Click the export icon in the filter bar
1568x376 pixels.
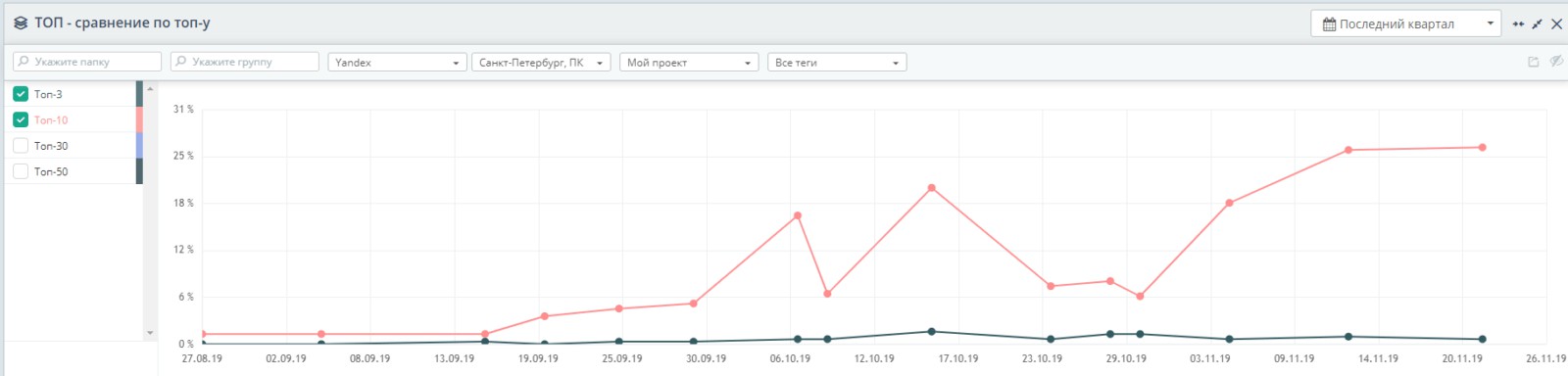coord(1534,62)
